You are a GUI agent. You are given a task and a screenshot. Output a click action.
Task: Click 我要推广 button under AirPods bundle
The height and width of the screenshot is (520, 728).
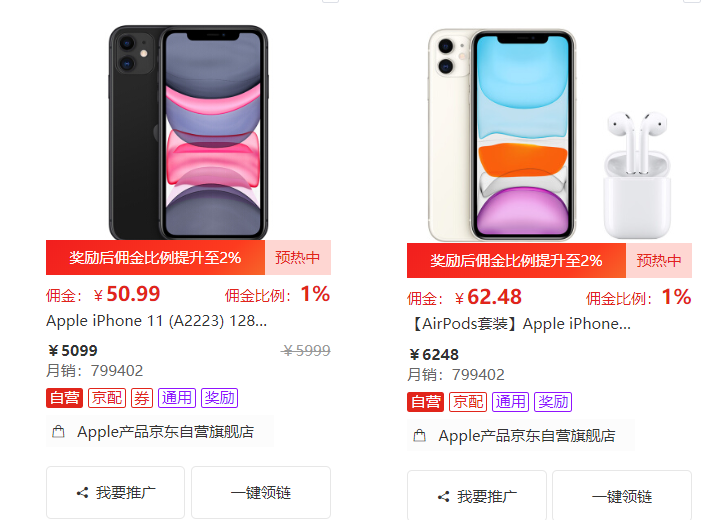477,496
